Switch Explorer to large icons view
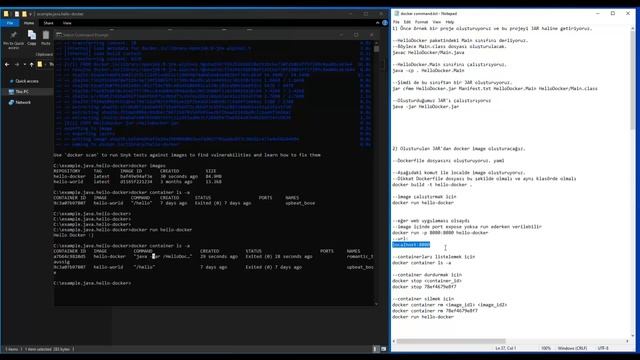This screenshot has width=640, height=360. click(x=383, y=349)
